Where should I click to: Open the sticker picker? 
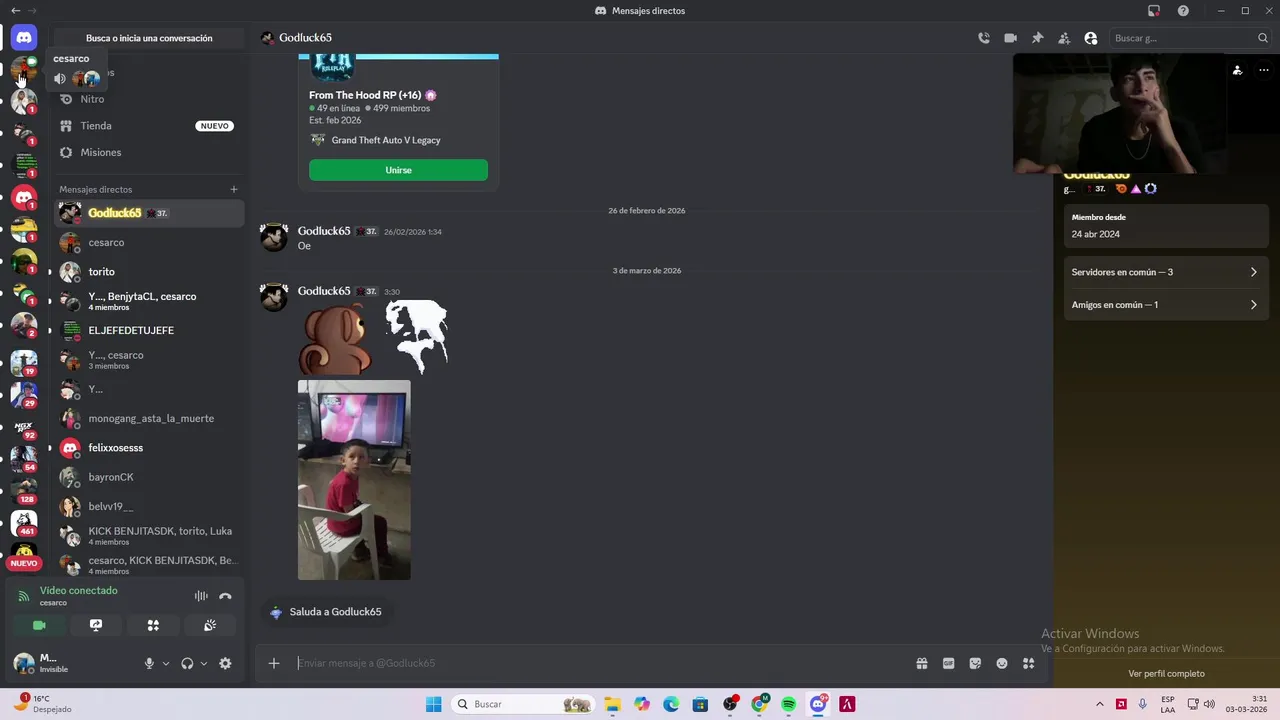[975, 663]
